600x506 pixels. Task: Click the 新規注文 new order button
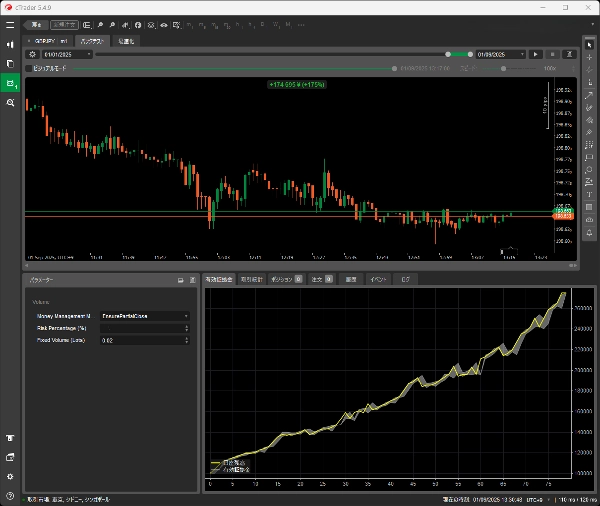tap(64, 25)
